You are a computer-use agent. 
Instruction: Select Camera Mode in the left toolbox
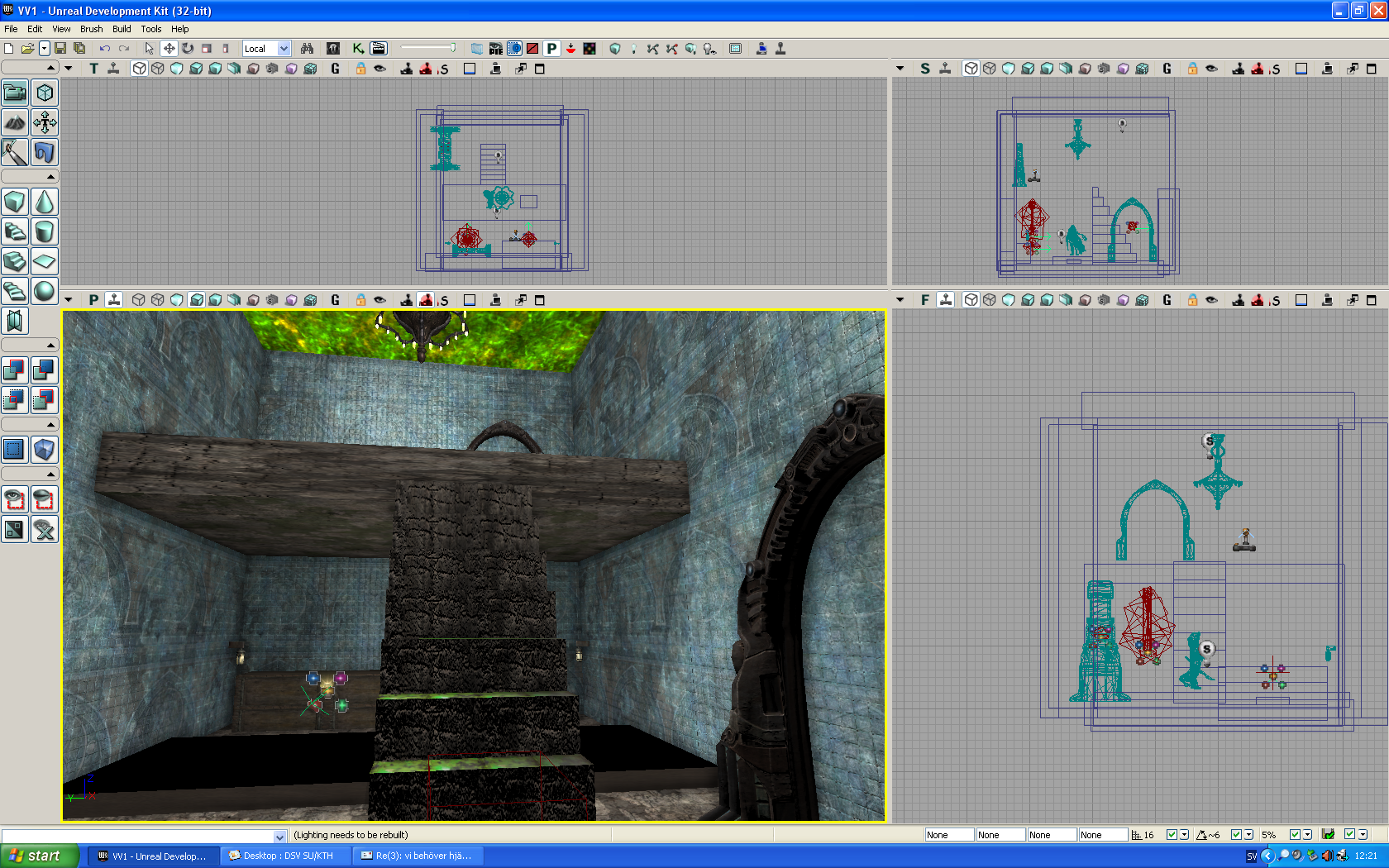15,93
